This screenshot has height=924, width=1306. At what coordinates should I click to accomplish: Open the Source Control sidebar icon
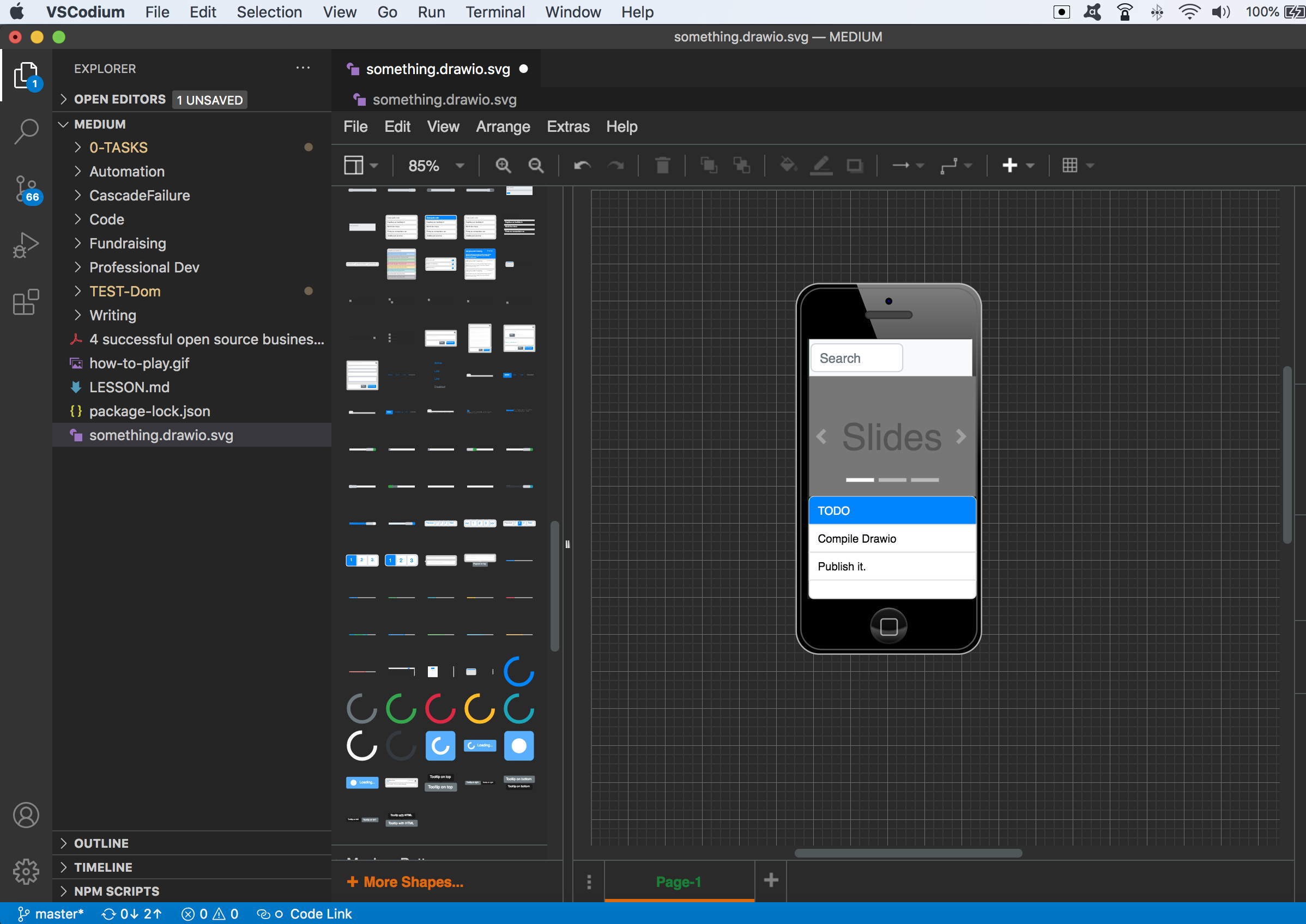coord(26,190)
